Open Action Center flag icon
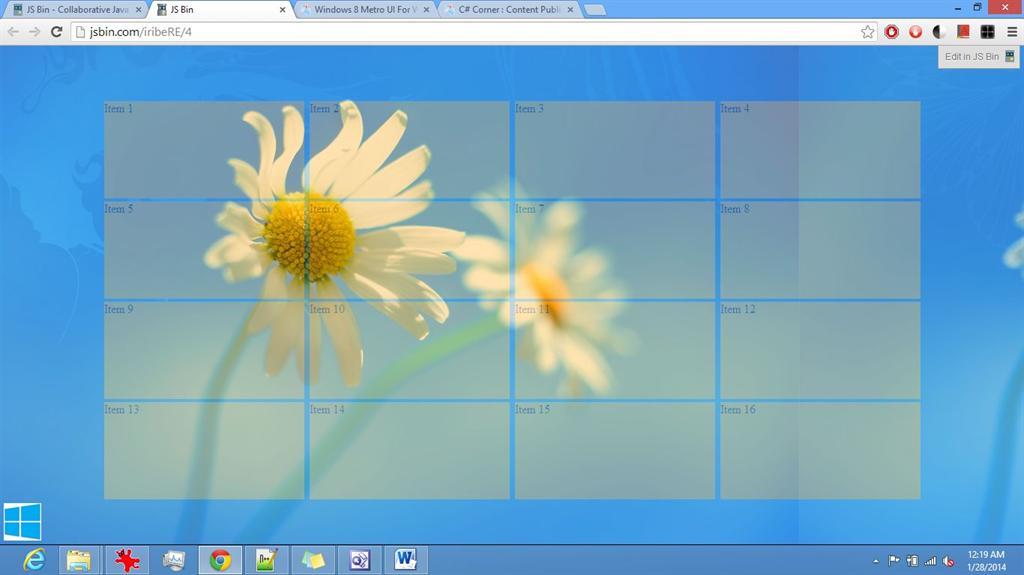Viewport: 1024px width, 575px height. [x=894, y=561]
